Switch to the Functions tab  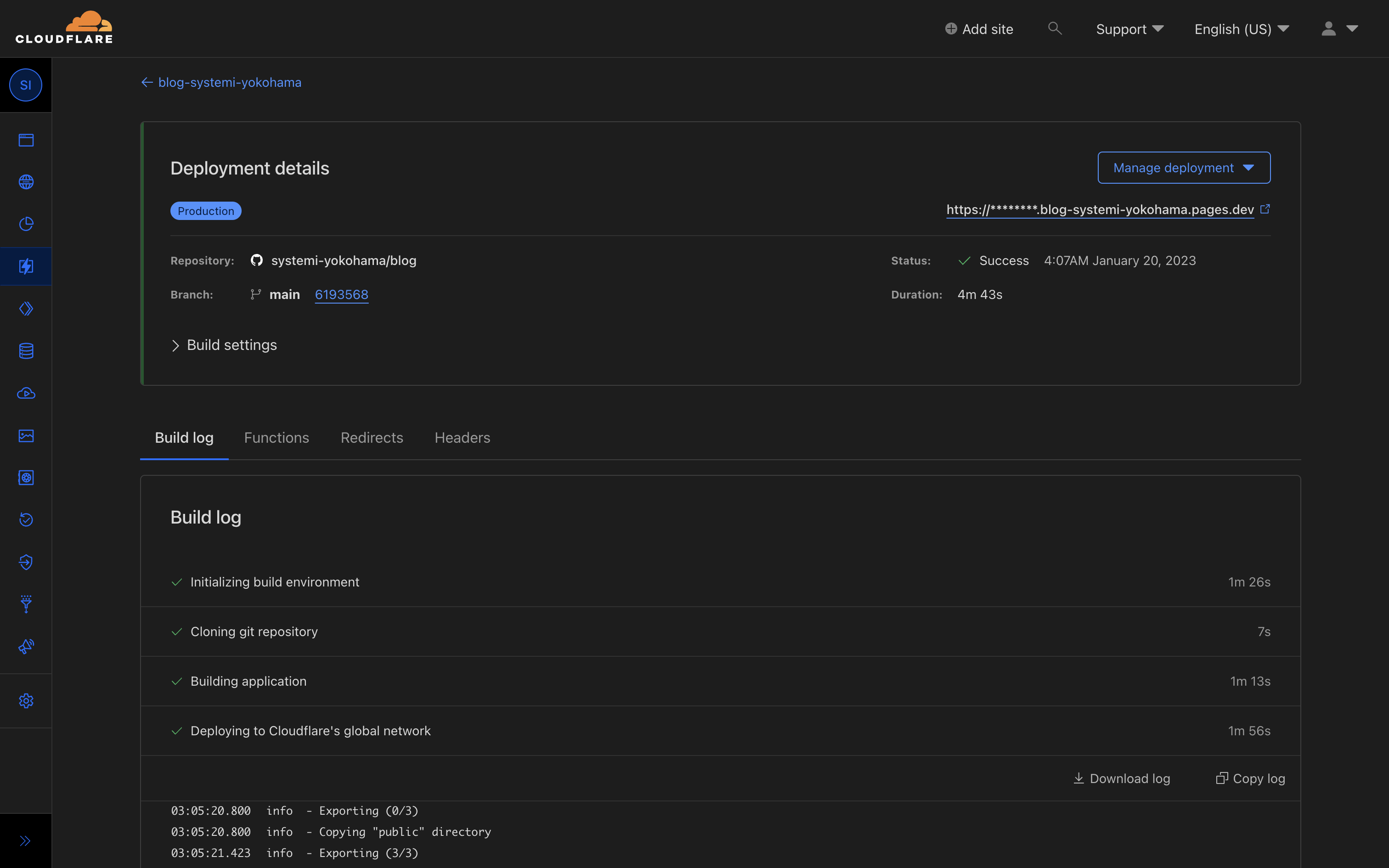click(277, 437)
